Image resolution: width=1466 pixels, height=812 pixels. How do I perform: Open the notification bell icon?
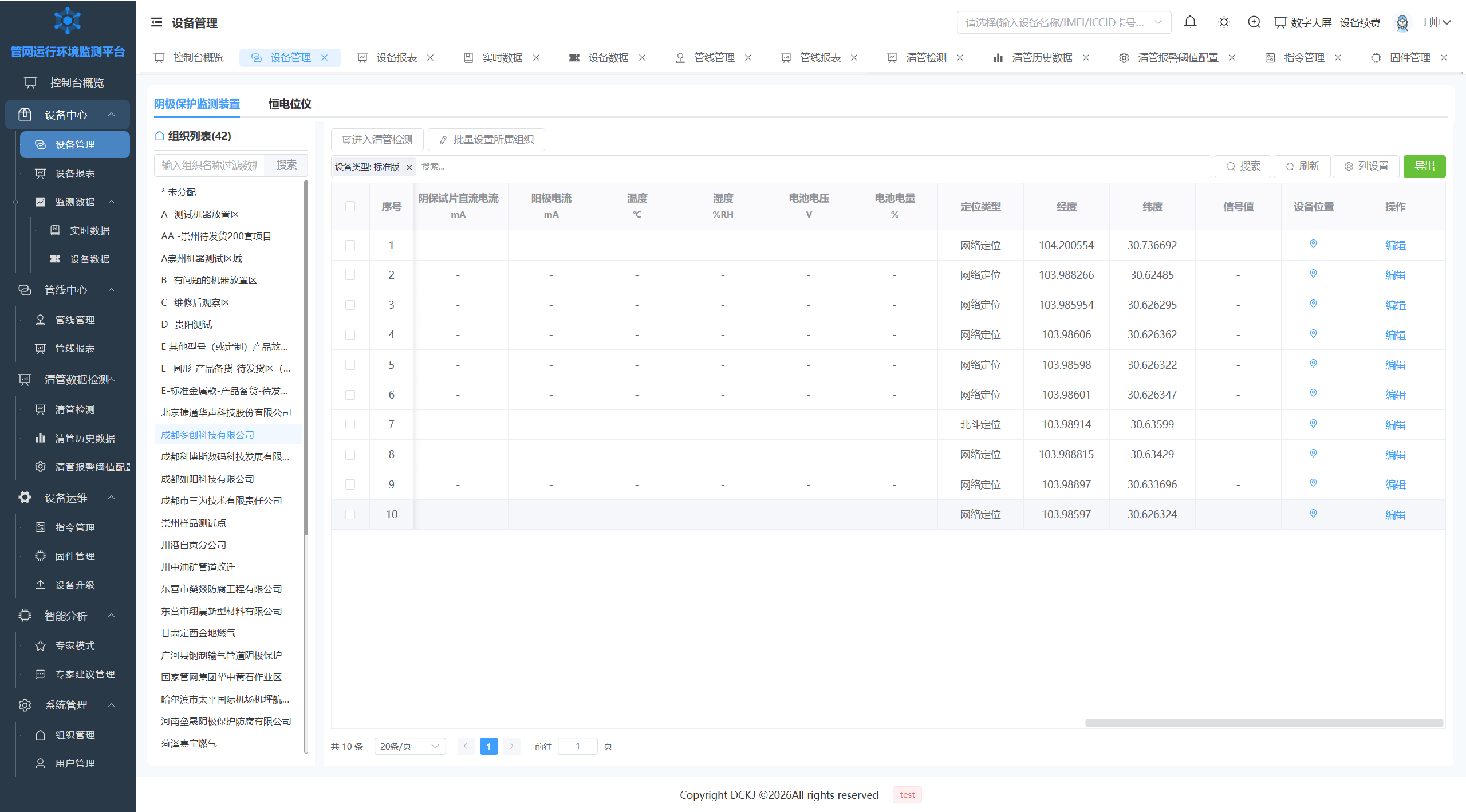coord(1190,22)
